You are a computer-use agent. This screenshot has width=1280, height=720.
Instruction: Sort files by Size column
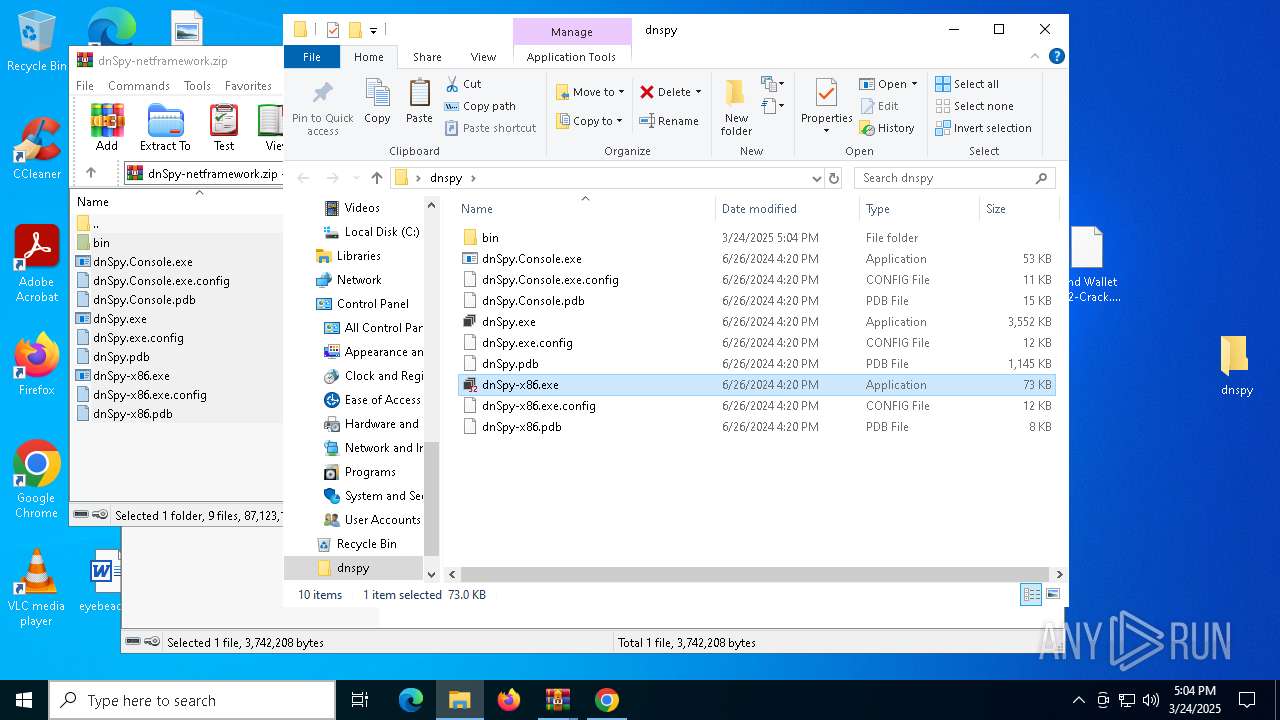click(1018, 209)
